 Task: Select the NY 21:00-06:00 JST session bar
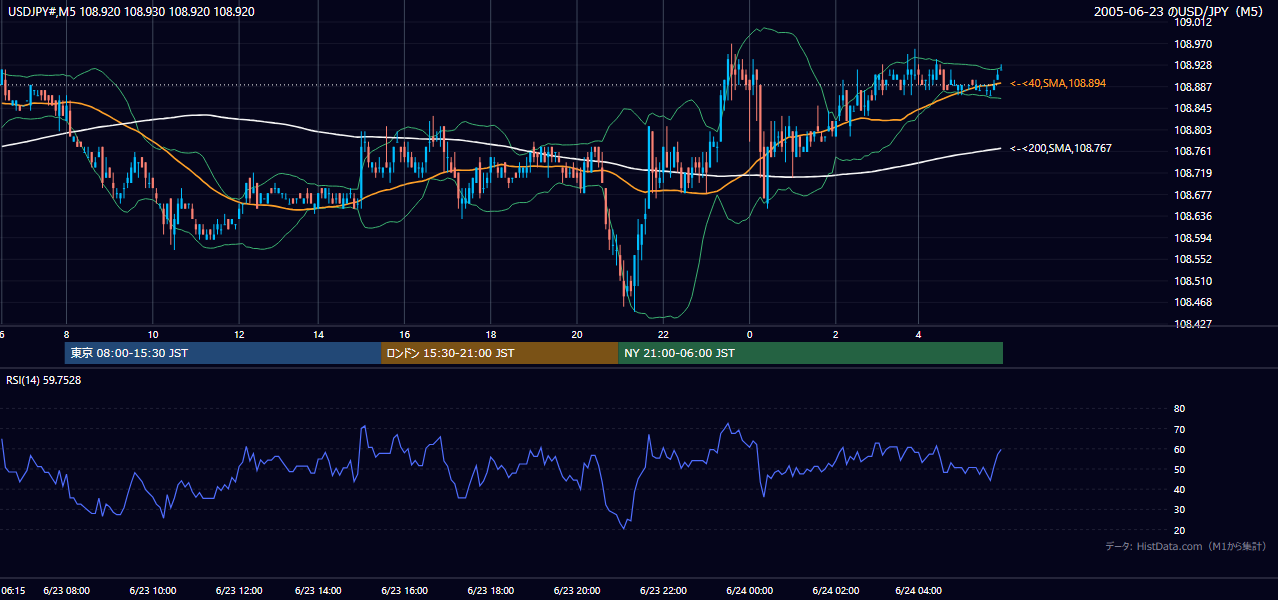(810, 353)
